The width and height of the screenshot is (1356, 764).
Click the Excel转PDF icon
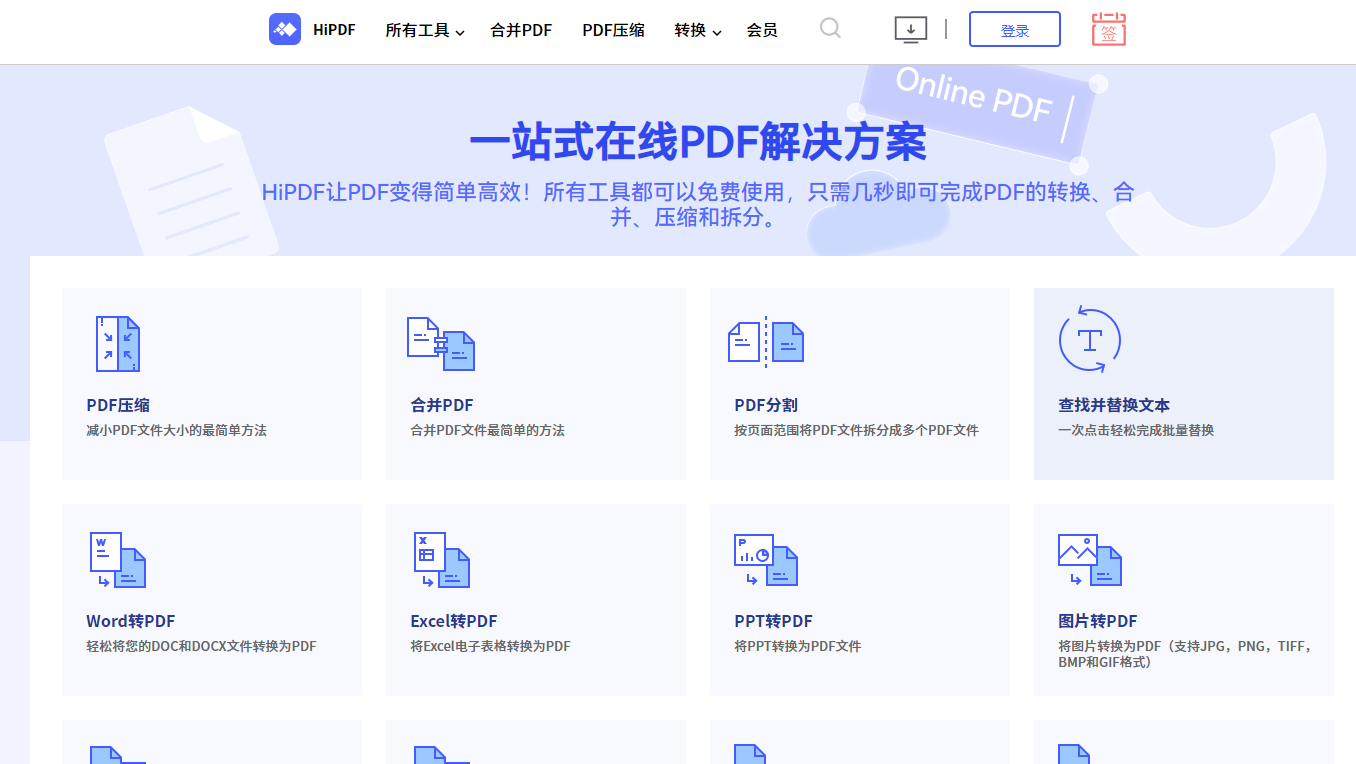tap(442, 560)
